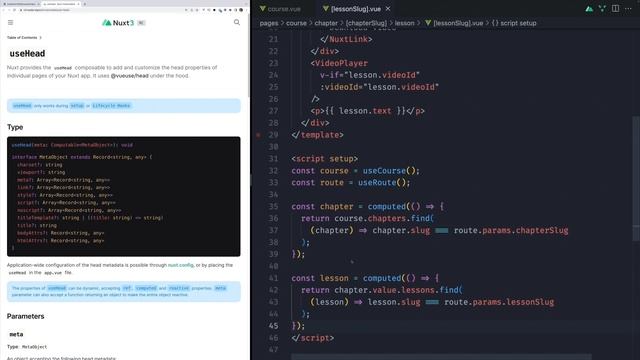Click the '</script>' closing tag

click(313, 338)
